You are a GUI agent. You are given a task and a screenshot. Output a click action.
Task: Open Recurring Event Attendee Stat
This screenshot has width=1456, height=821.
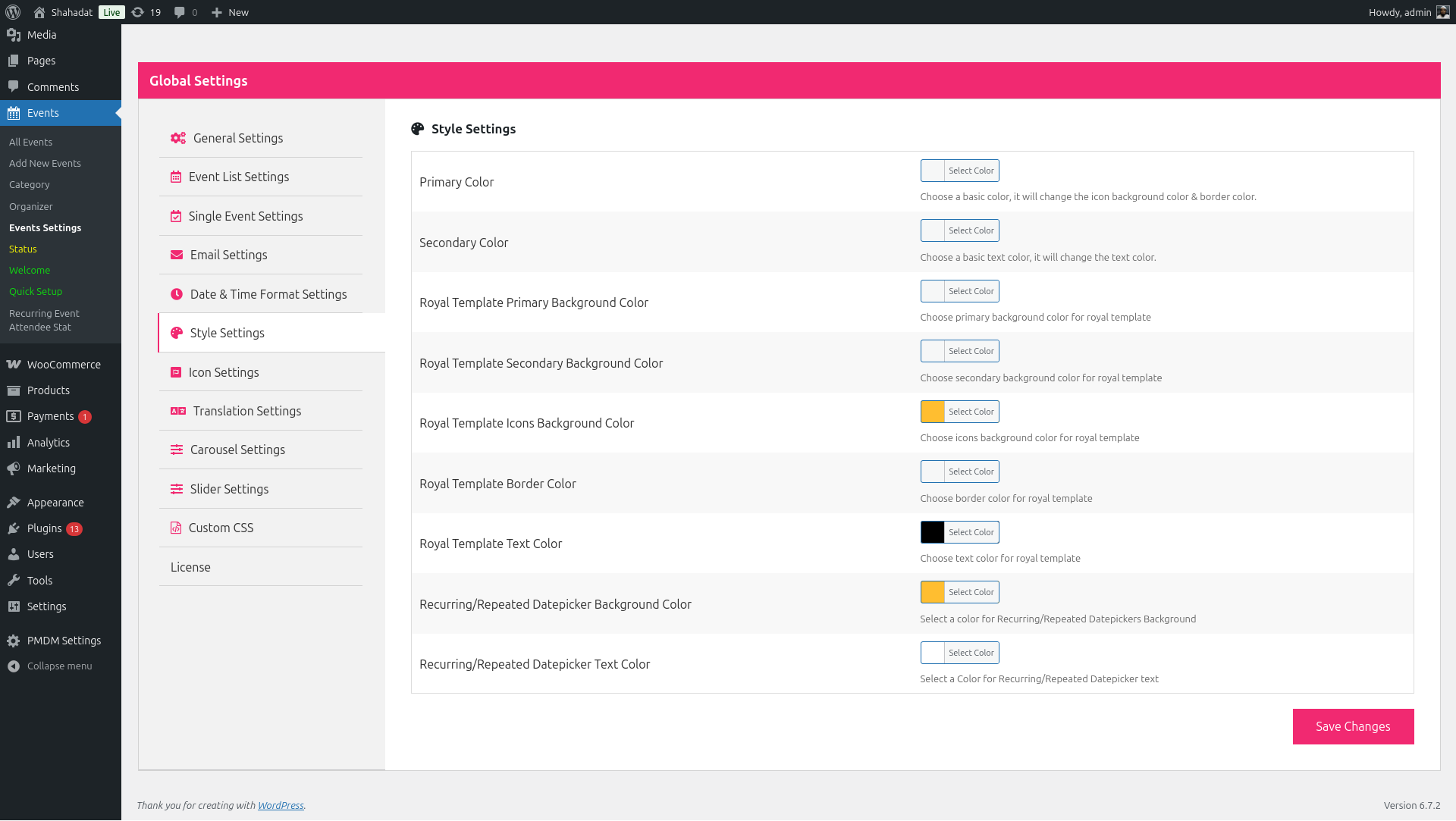[44, 320]
